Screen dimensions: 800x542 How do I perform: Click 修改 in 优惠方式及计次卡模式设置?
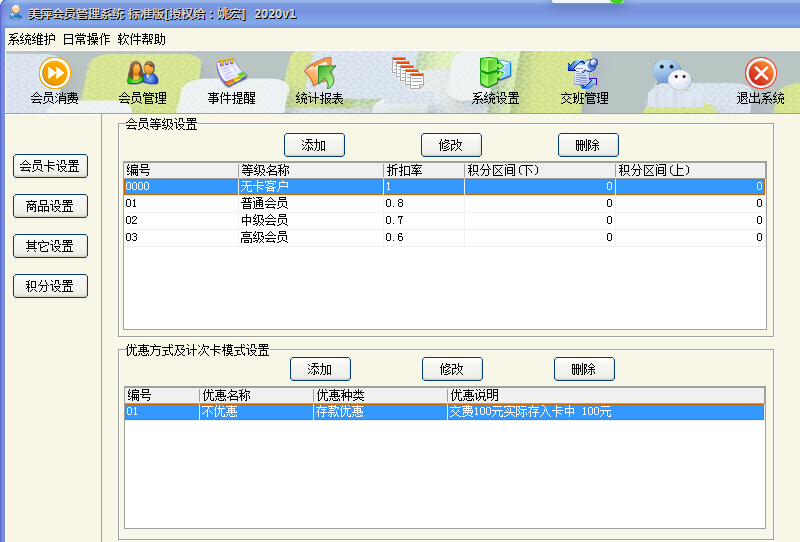[453, 369]
